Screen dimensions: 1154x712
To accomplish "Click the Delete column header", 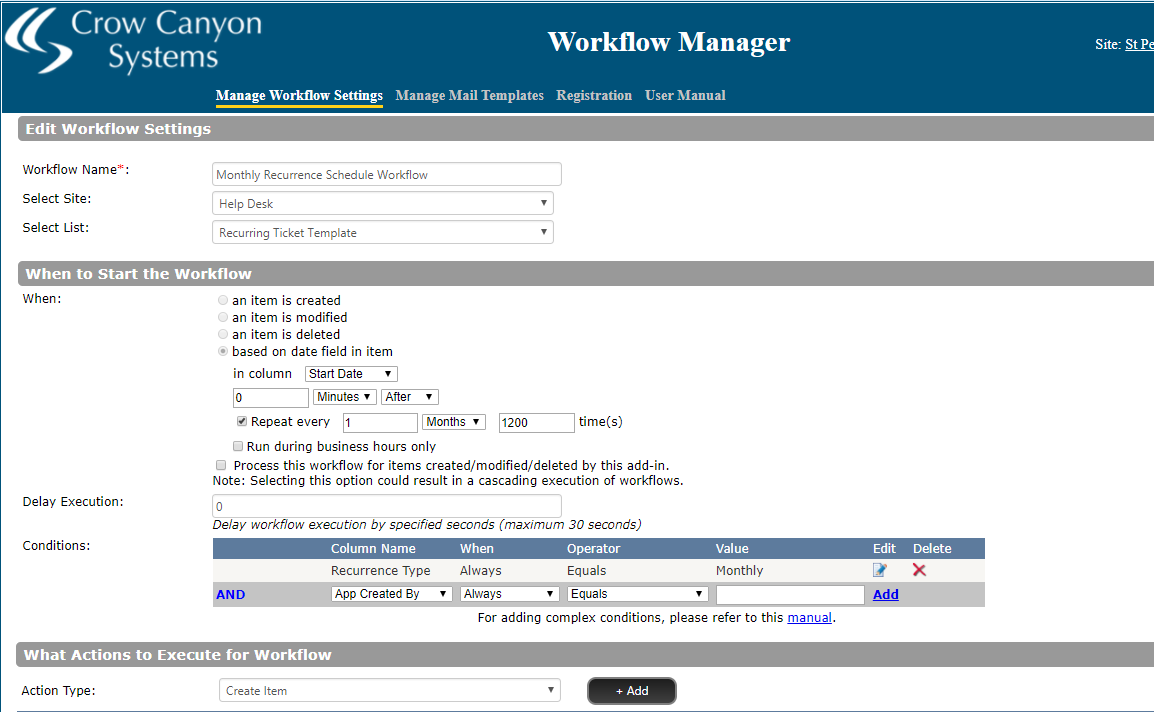I will coord(932,549).
